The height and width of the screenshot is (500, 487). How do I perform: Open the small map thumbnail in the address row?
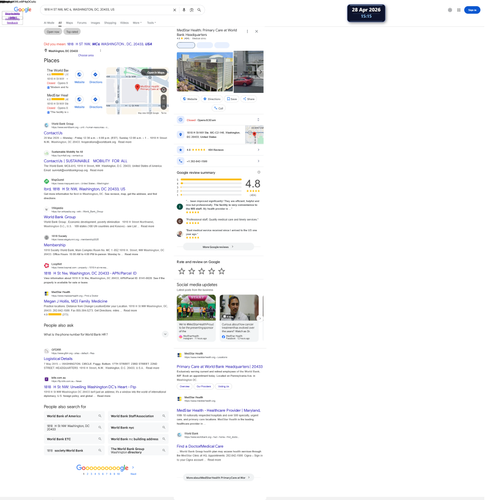click(254, 135)
